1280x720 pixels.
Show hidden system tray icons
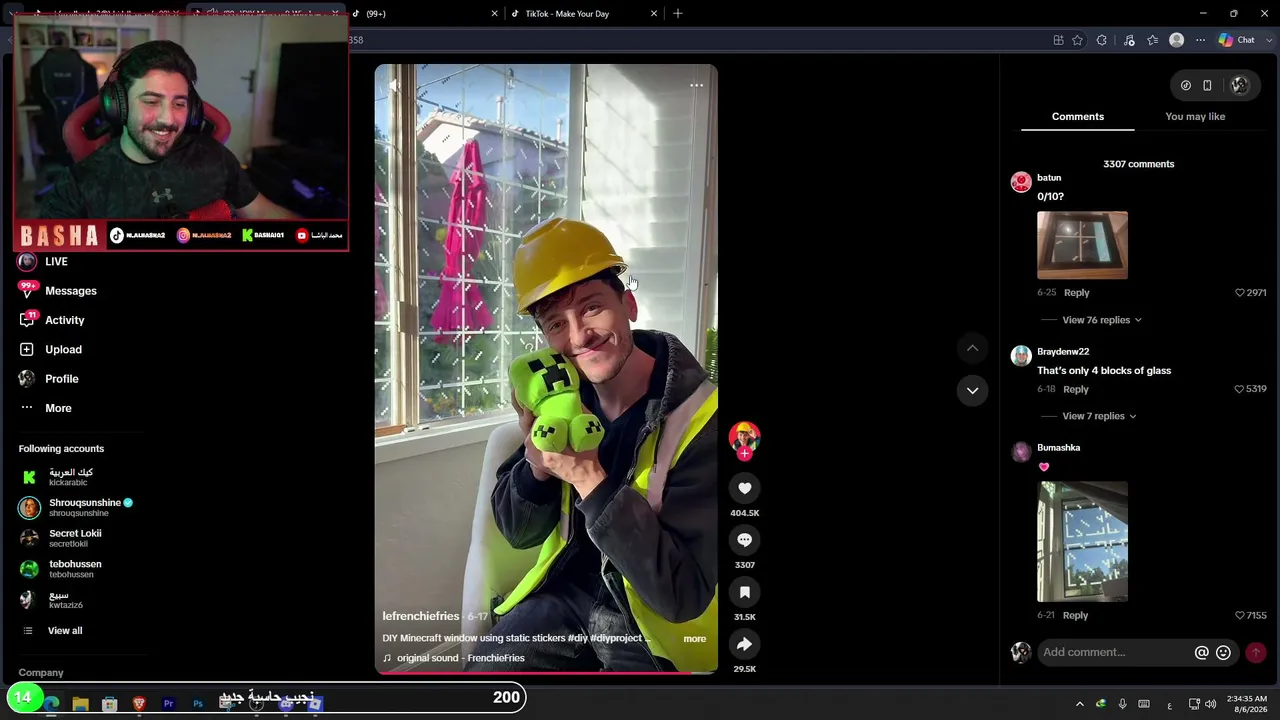(x=1079, y=704)
